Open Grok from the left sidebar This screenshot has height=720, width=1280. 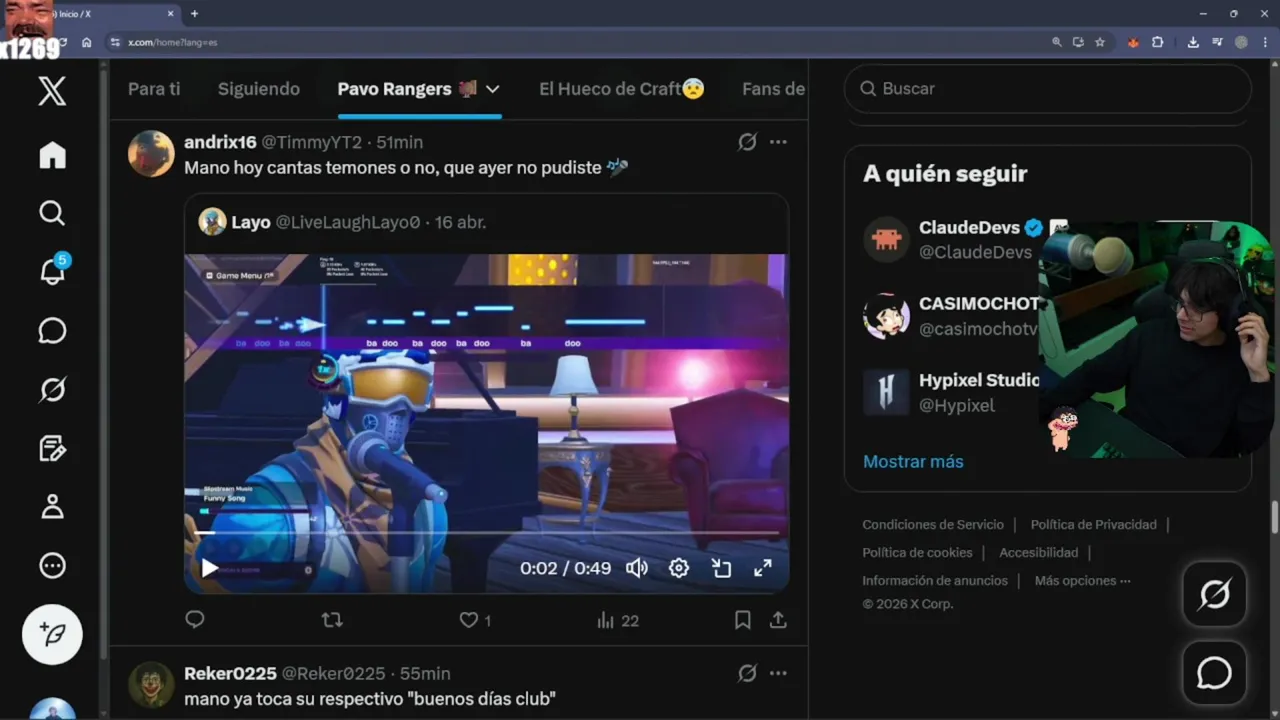(x=52, y=389)
